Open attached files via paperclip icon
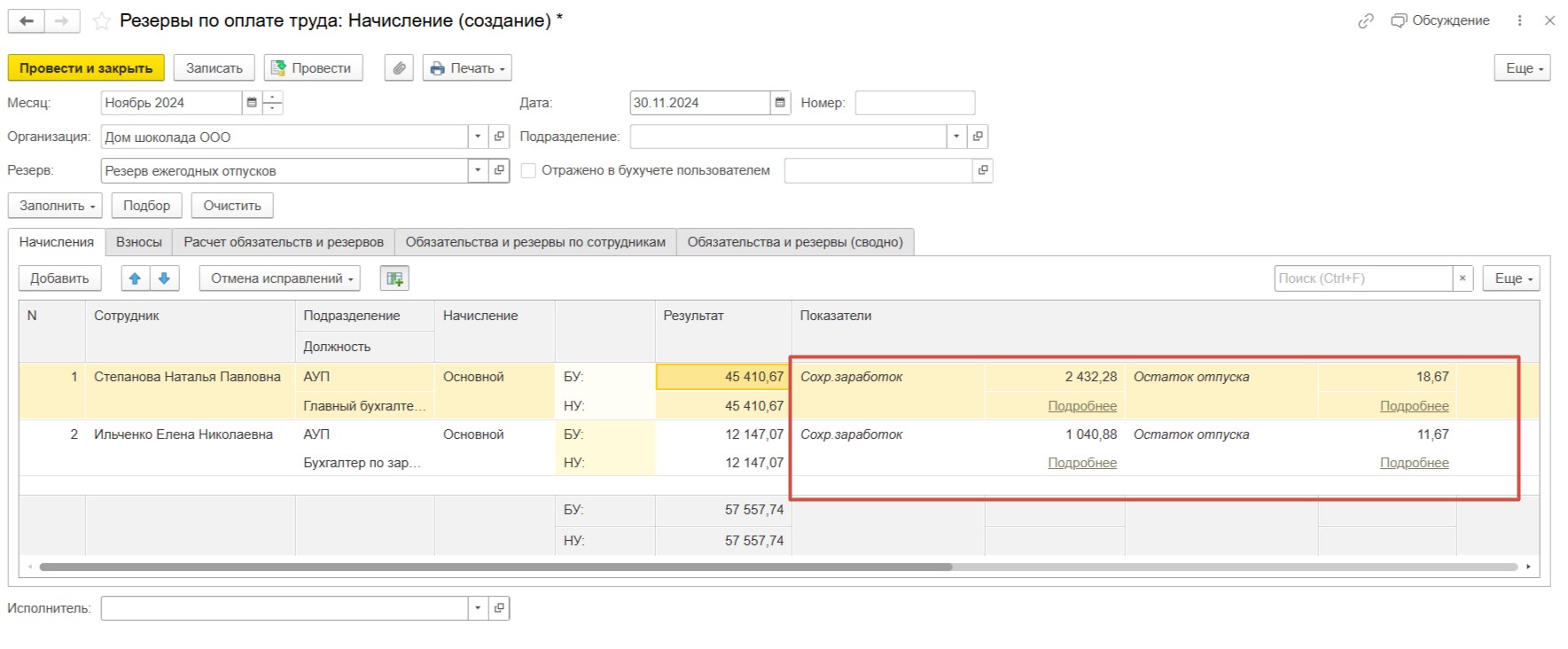This screenshot has height=649, width=1568. point(400,68)
